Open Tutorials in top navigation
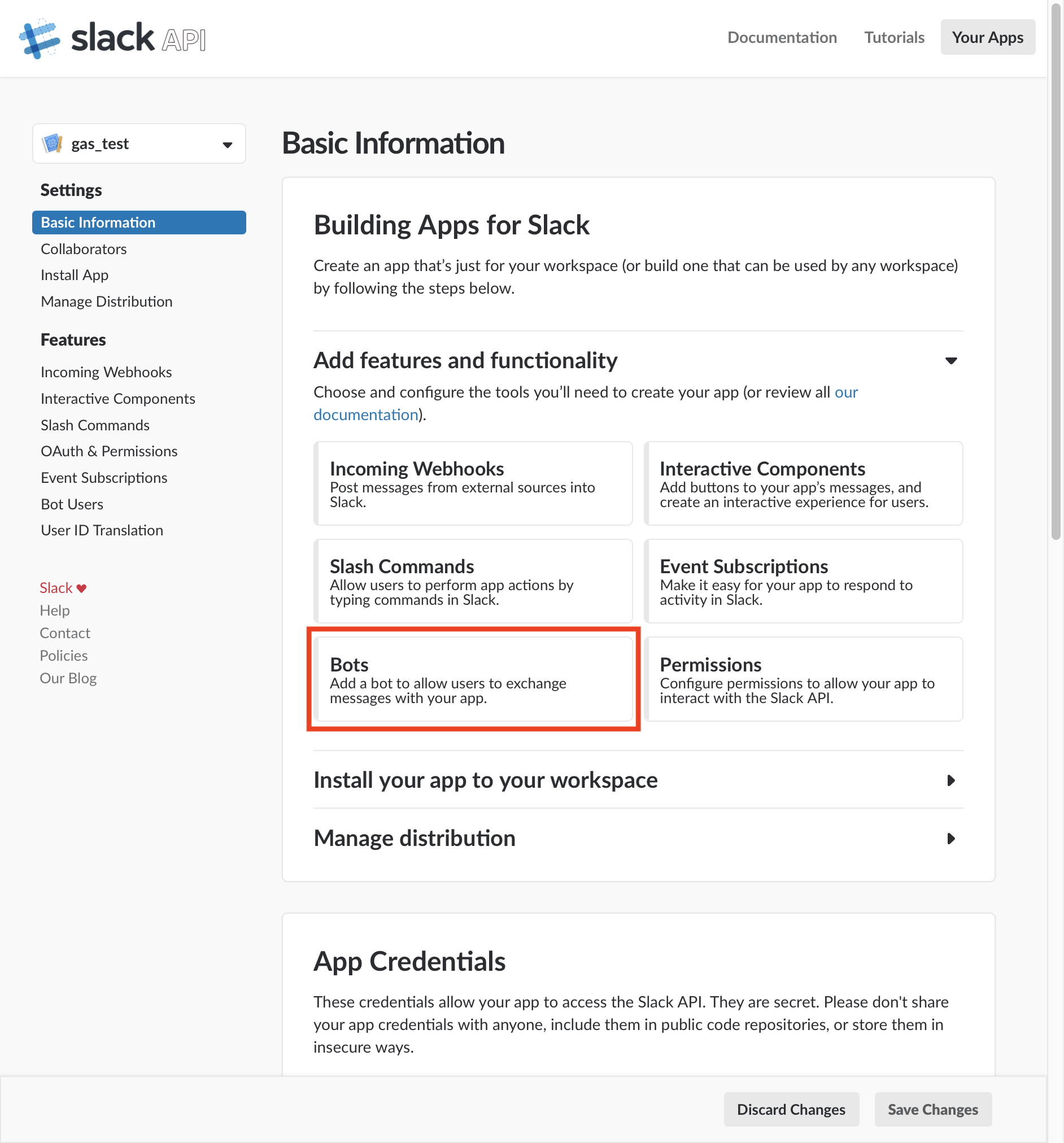Image resolution: width=1064 pixels, height=1143 pixels. 895,37
